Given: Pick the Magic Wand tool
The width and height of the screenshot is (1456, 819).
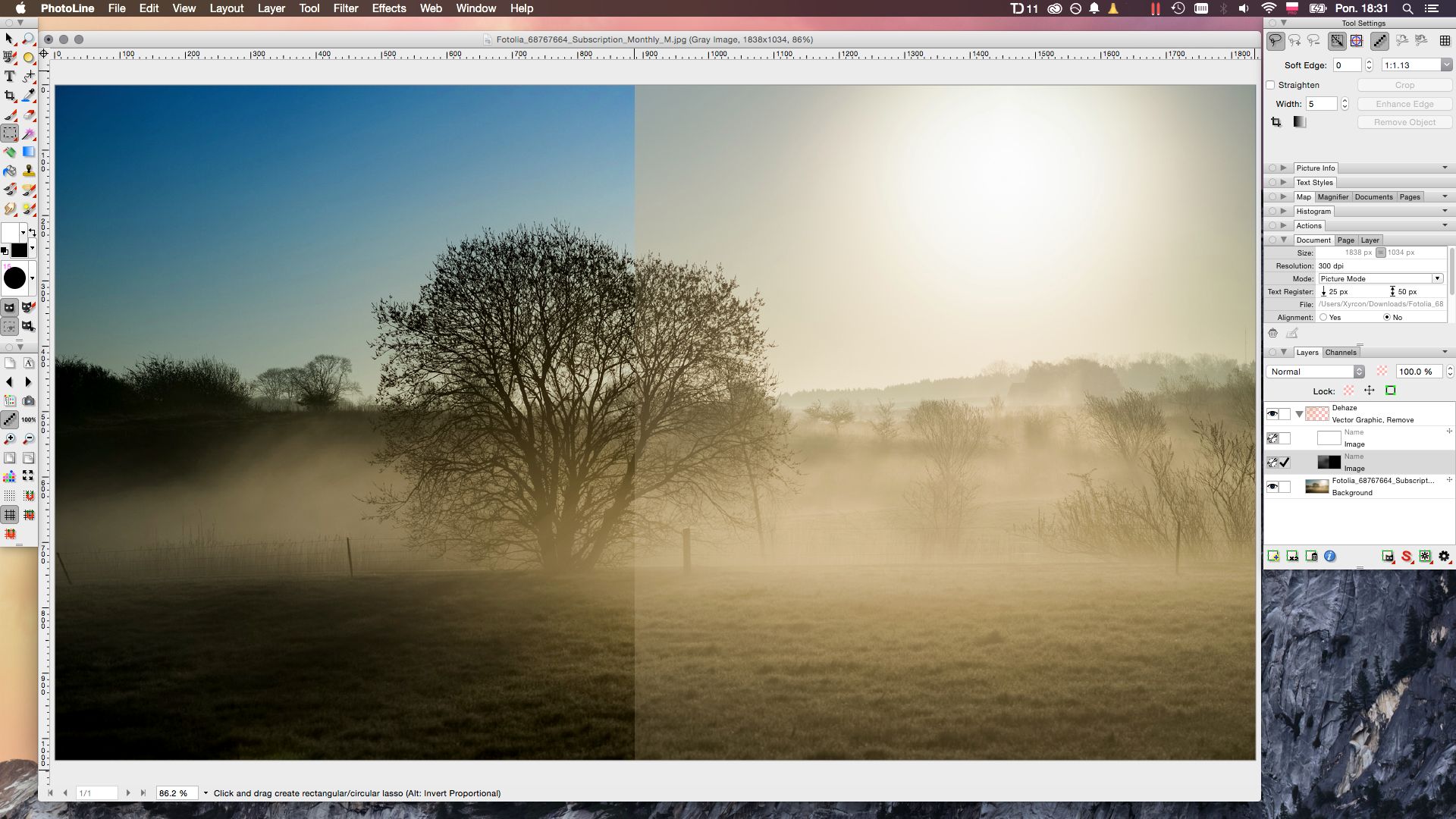Looking at the screenshot, I should 29,133.
